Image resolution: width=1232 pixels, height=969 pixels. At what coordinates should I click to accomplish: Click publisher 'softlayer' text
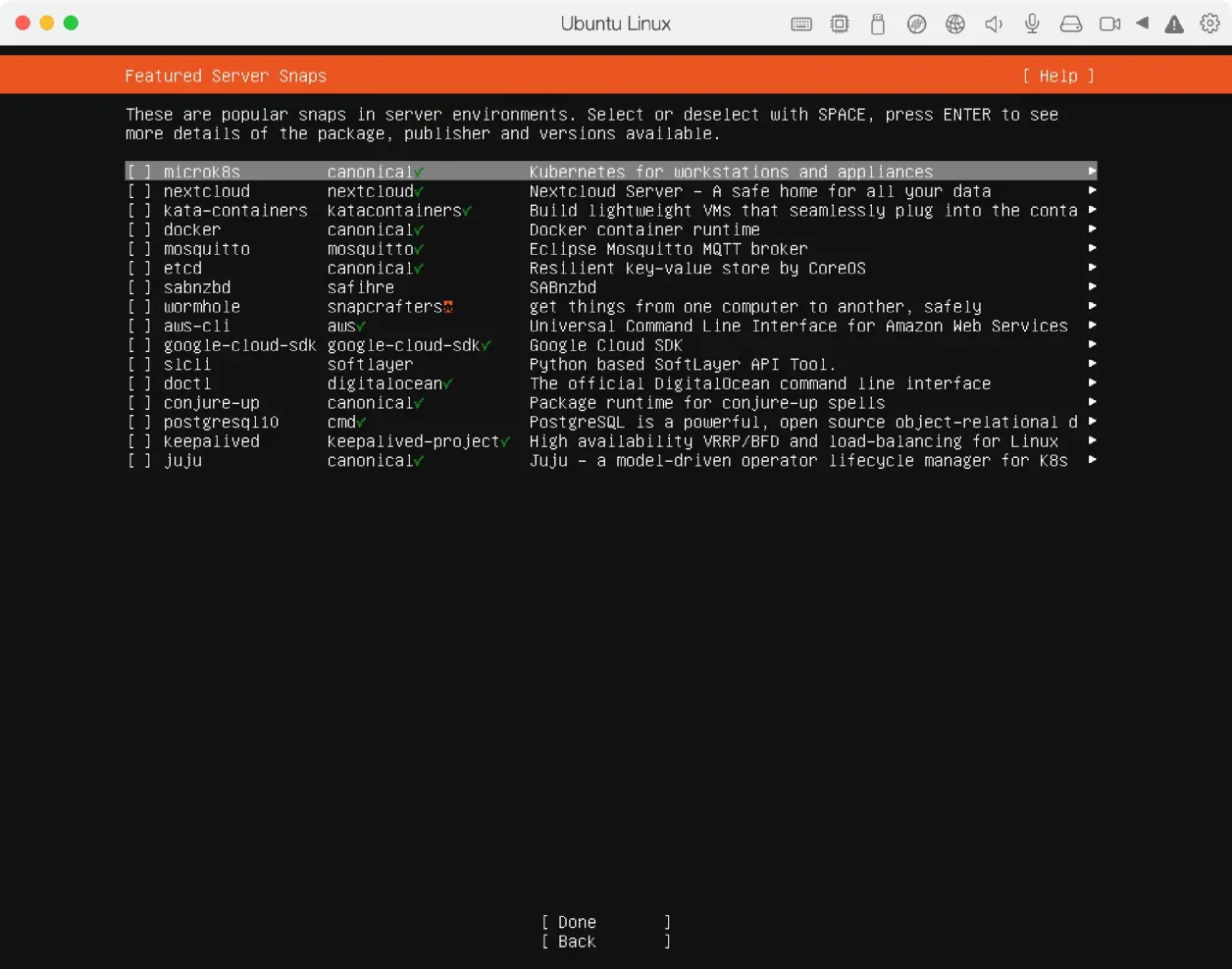pos(371,365)
